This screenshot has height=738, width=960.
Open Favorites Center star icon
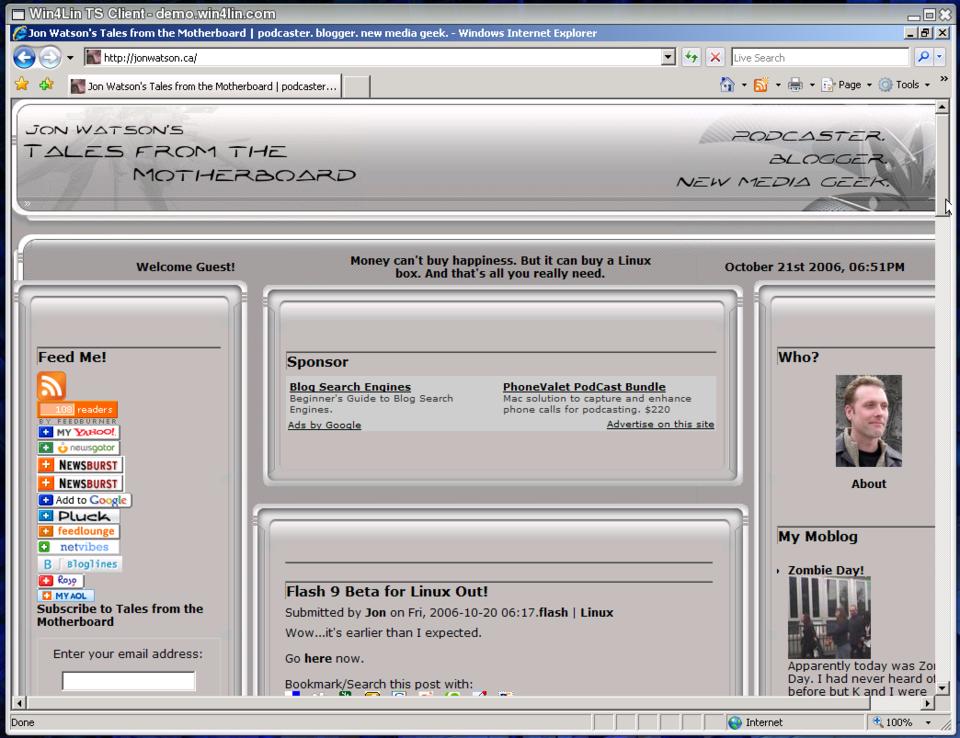[22, 85]
